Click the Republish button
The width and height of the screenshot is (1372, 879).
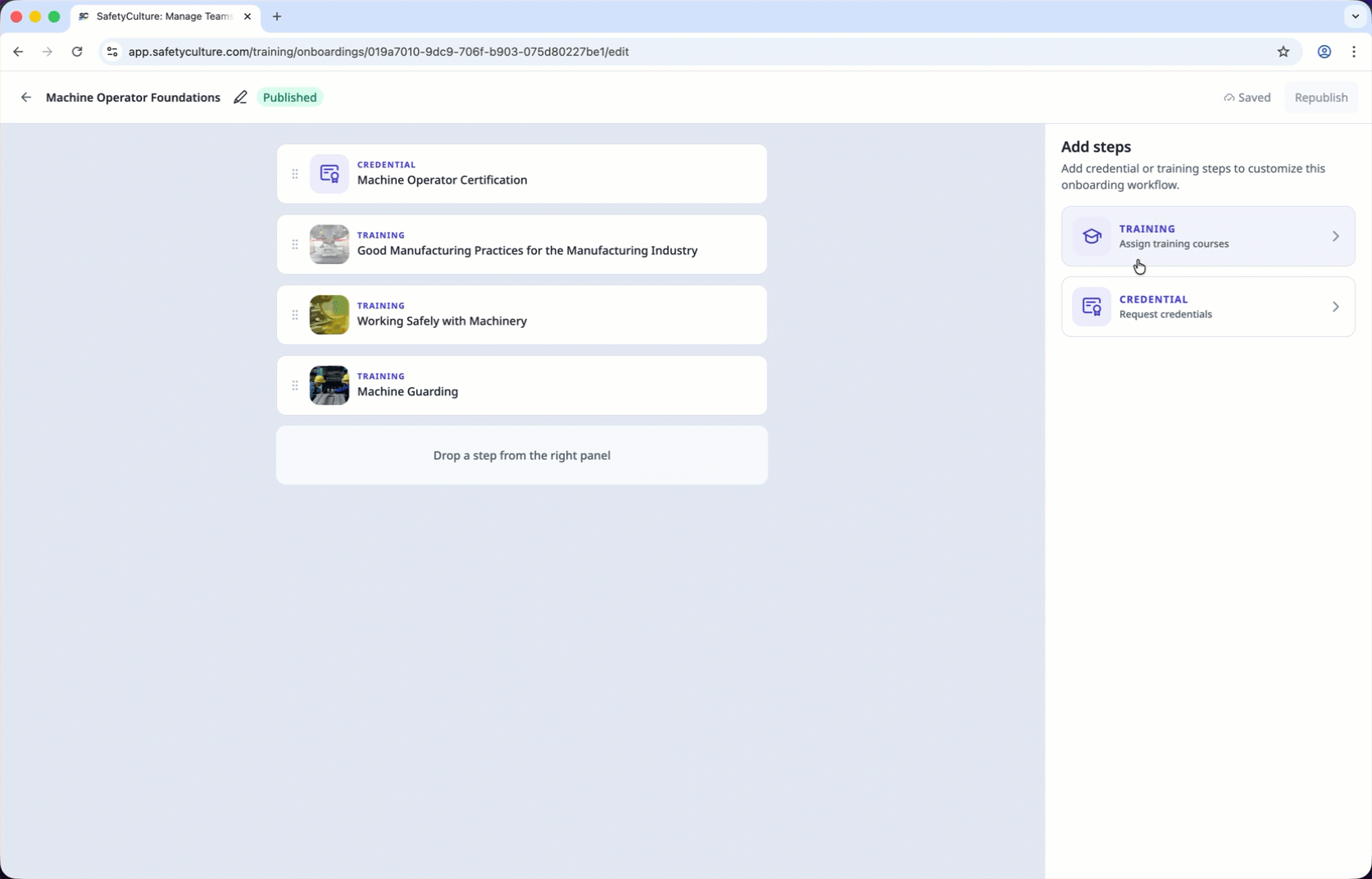coord(1320,98)
